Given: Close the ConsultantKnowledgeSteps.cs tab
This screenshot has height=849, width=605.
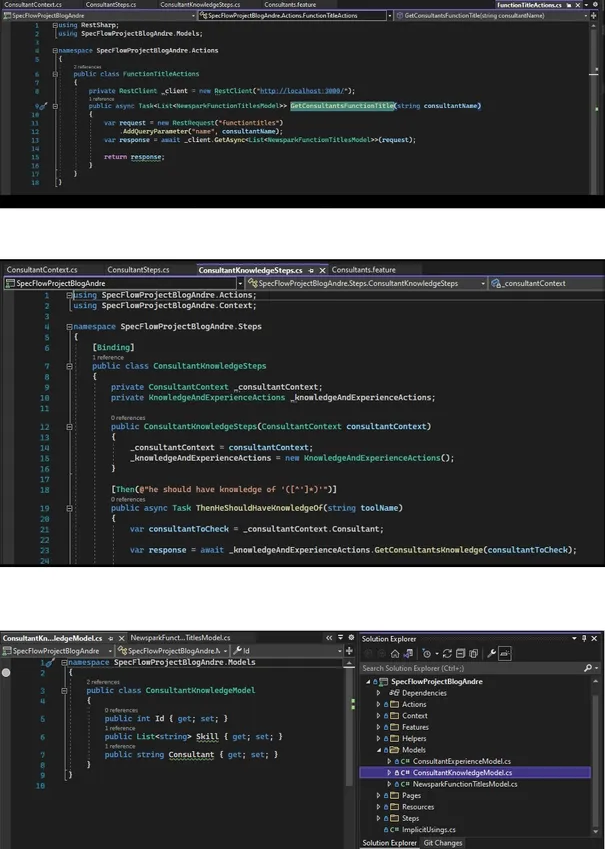Looking at the screenshot, I should (323, 270).
